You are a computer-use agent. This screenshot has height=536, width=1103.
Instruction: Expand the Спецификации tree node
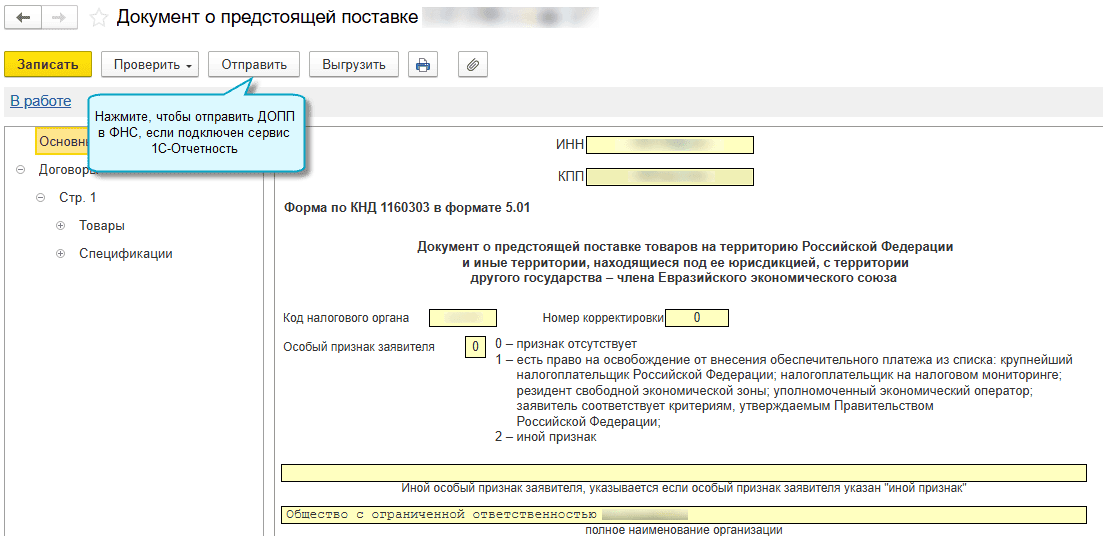pyautogui.click(x=60, y=254)
